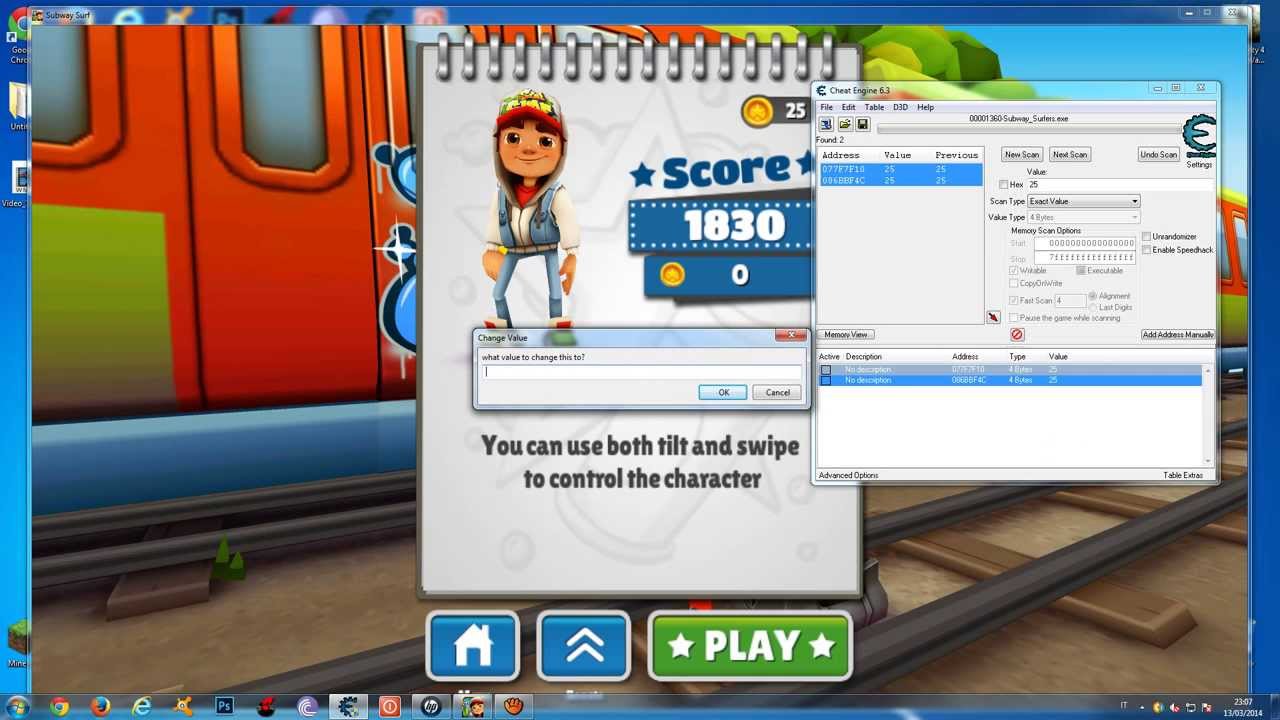Viewport: 1280px width, 720px height.
Task: Open the Value Type dropdown
Action: tap(1084, 217)
